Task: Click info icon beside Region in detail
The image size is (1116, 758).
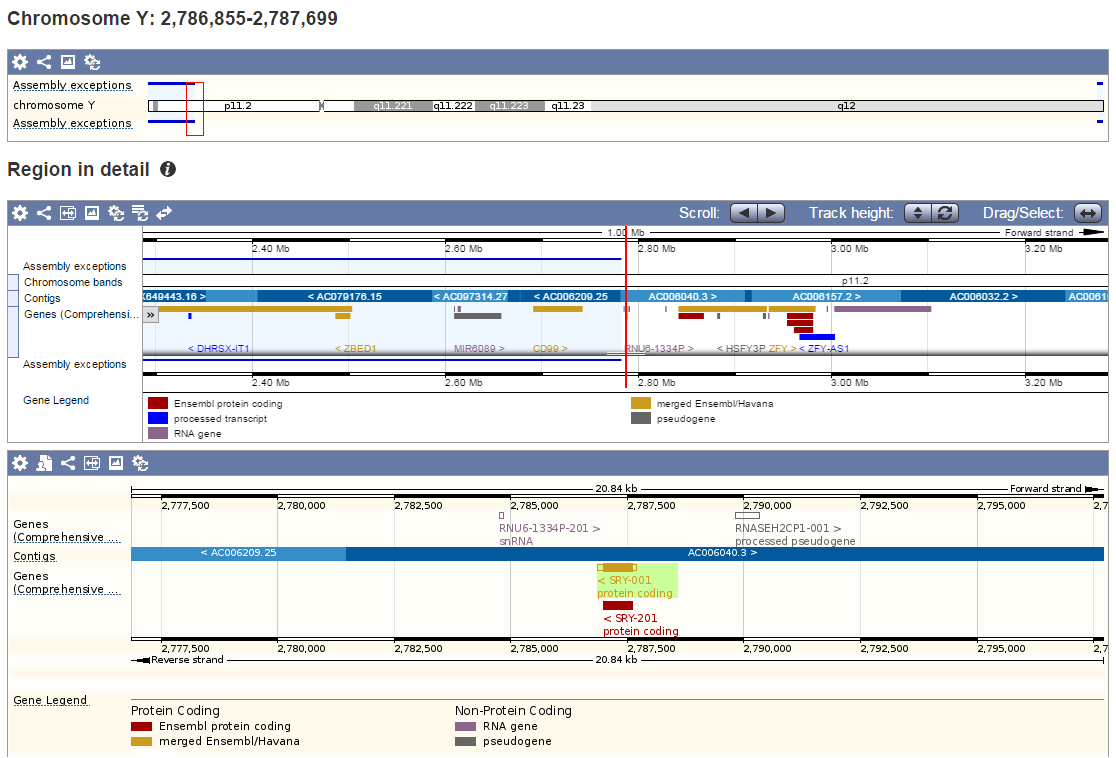Action: tap(168, 170)
